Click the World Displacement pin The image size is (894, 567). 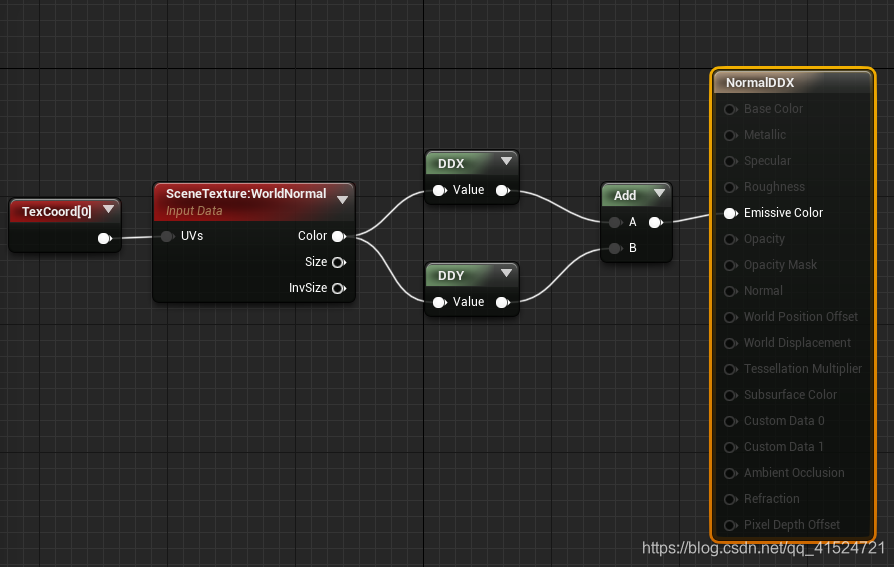pos(730,343)
